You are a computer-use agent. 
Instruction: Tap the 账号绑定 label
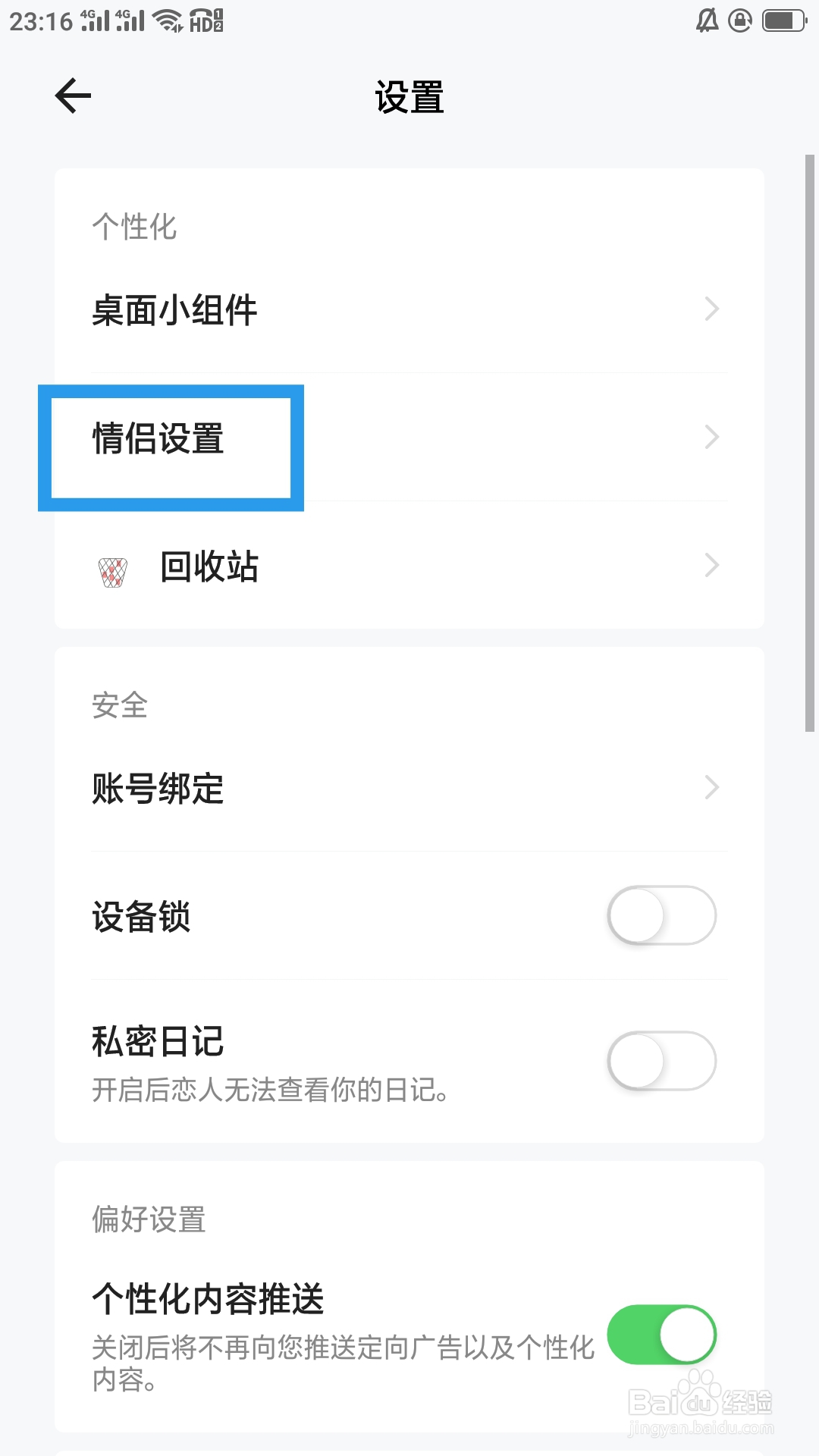(158, 789)
